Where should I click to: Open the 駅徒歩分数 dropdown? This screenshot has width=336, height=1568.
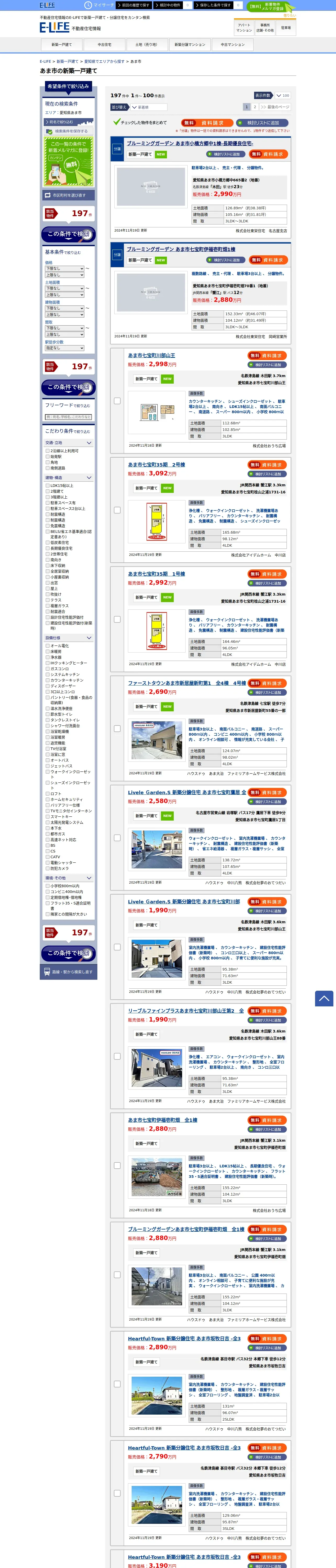point(64,348)
